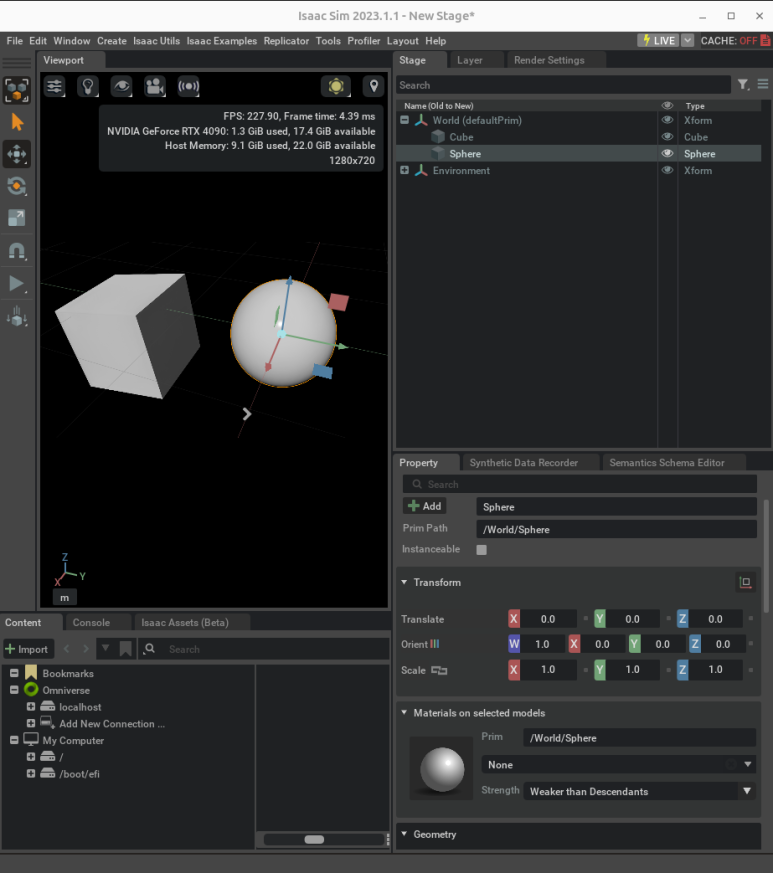The image size is (773, 873).
Task: Collapse the My Computer node
Action: [x=14, y=740]
